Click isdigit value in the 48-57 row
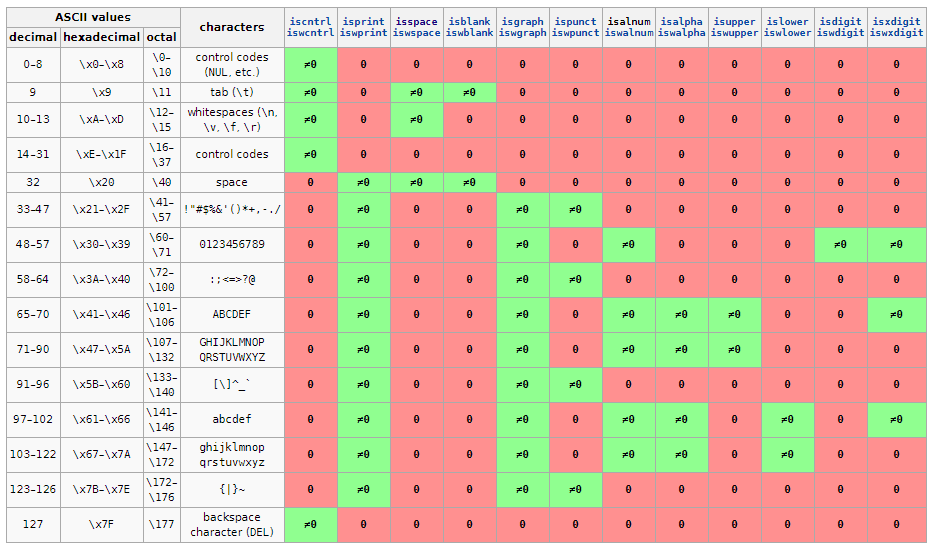 pyautogui.click(x=840, y=245)
